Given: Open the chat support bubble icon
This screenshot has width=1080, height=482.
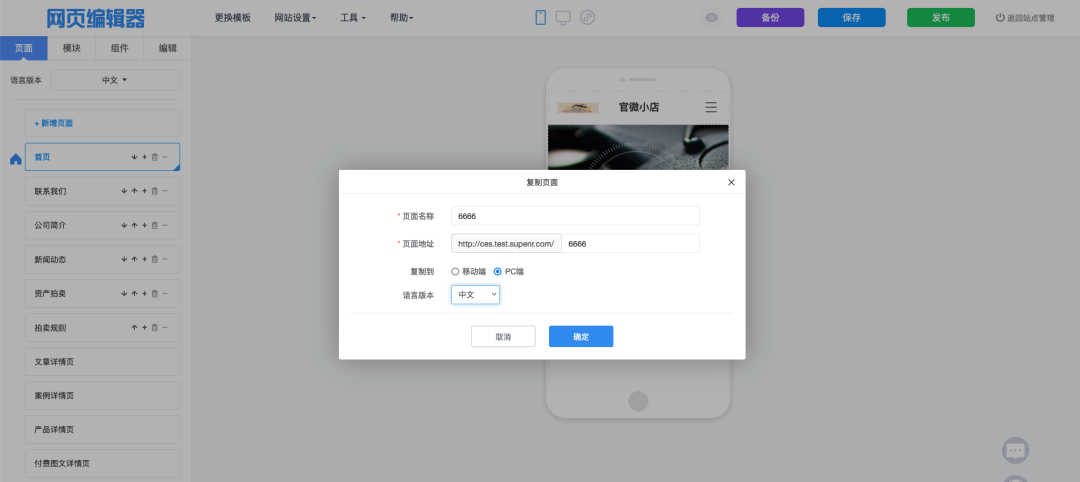Looking at the screenshot, I should click(1015, 450).
